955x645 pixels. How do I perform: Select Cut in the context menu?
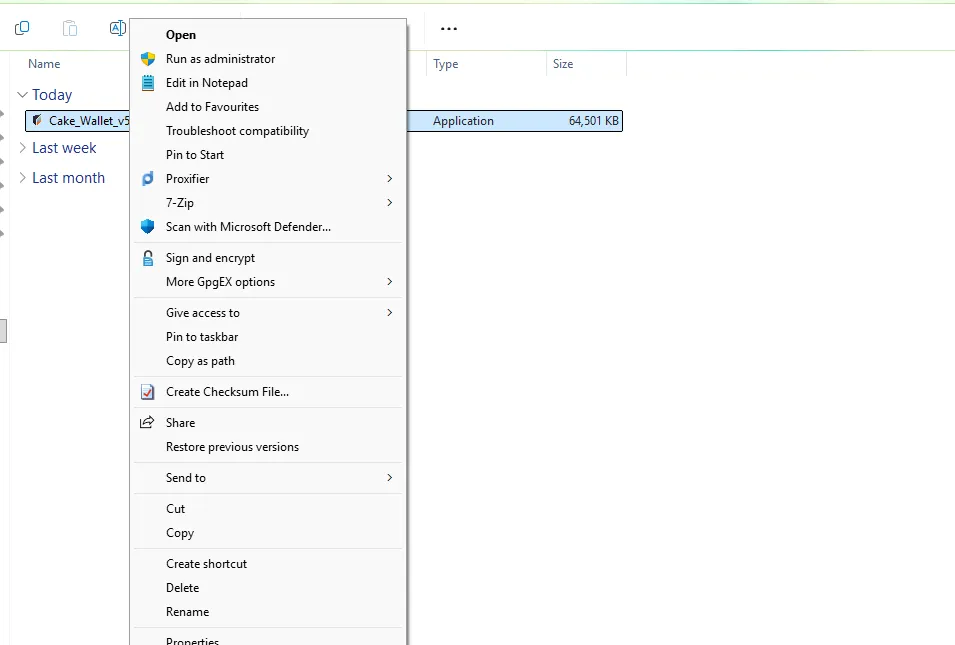click(268, 509)
